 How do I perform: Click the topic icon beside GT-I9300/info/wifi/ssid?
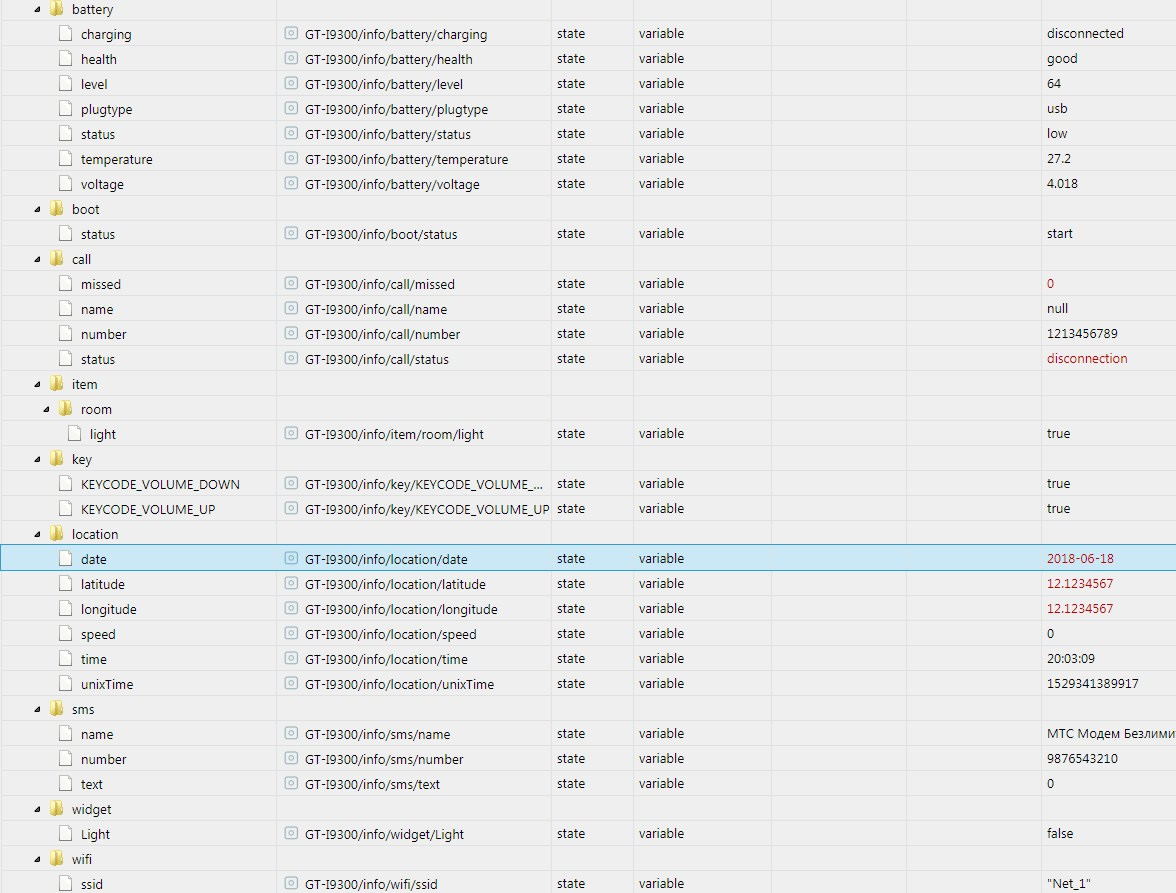(290, 883)
